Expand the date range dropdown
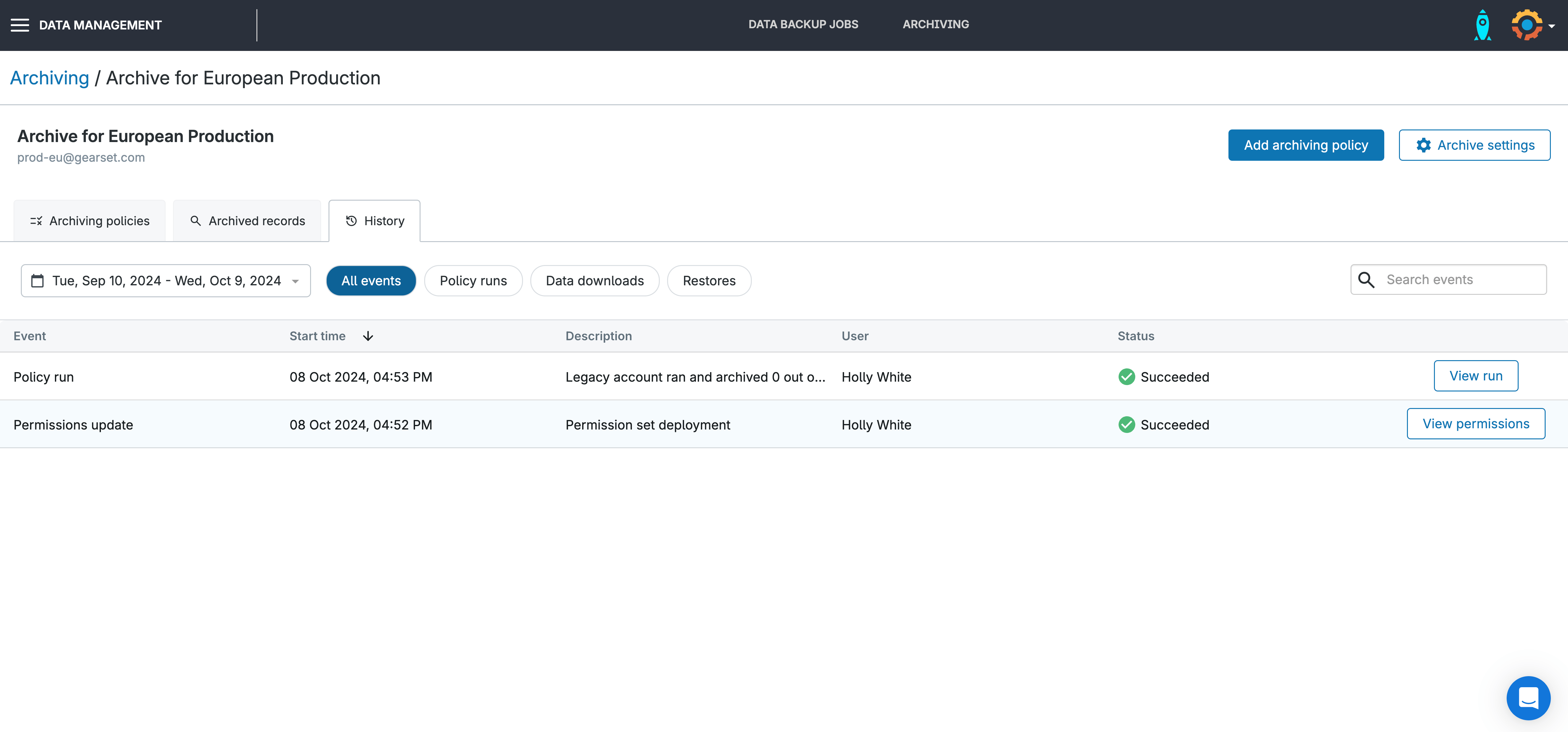 (x=295, y=281)
